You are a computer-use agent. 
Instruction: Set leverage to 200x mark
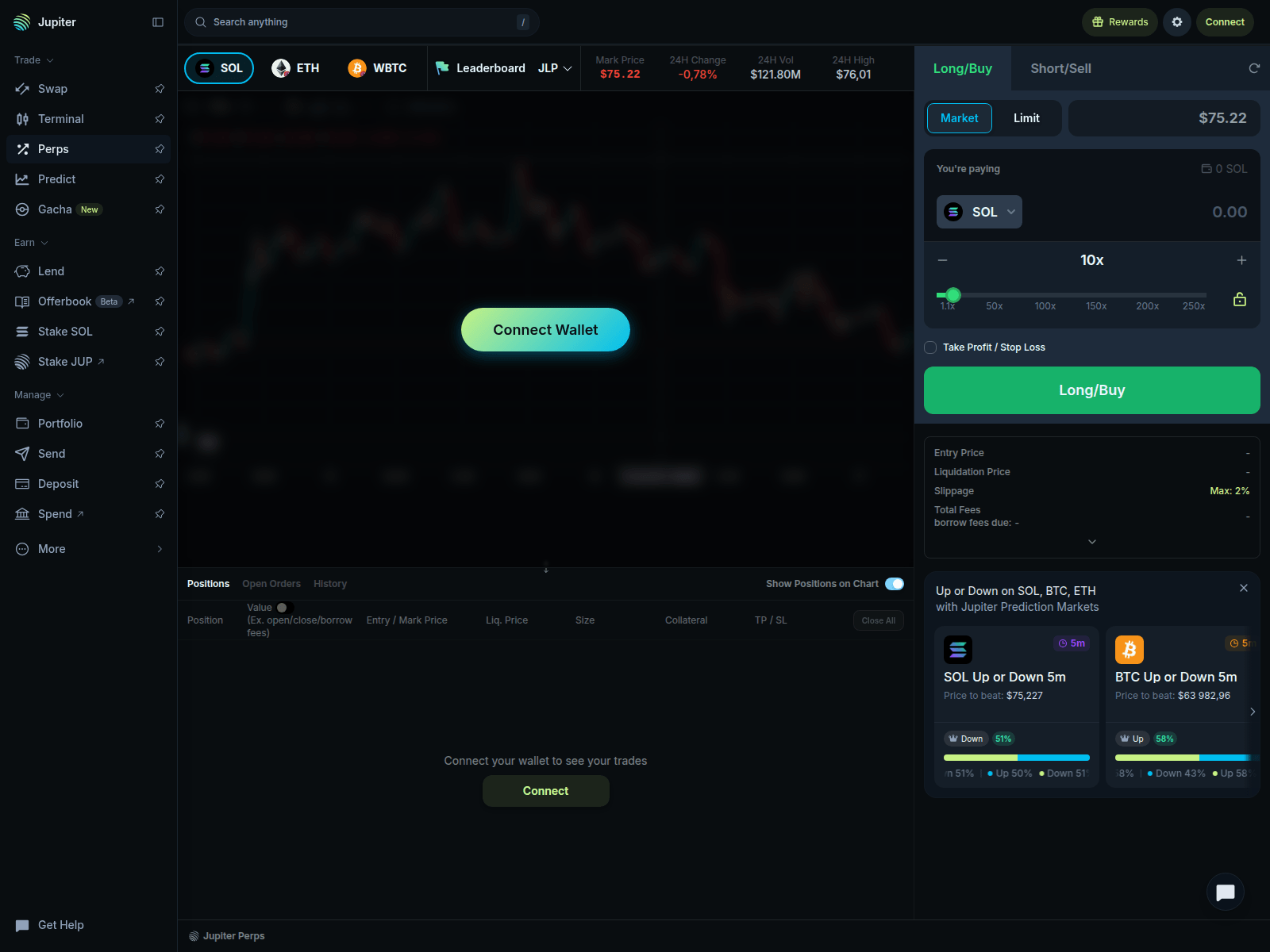(1147, 306)
